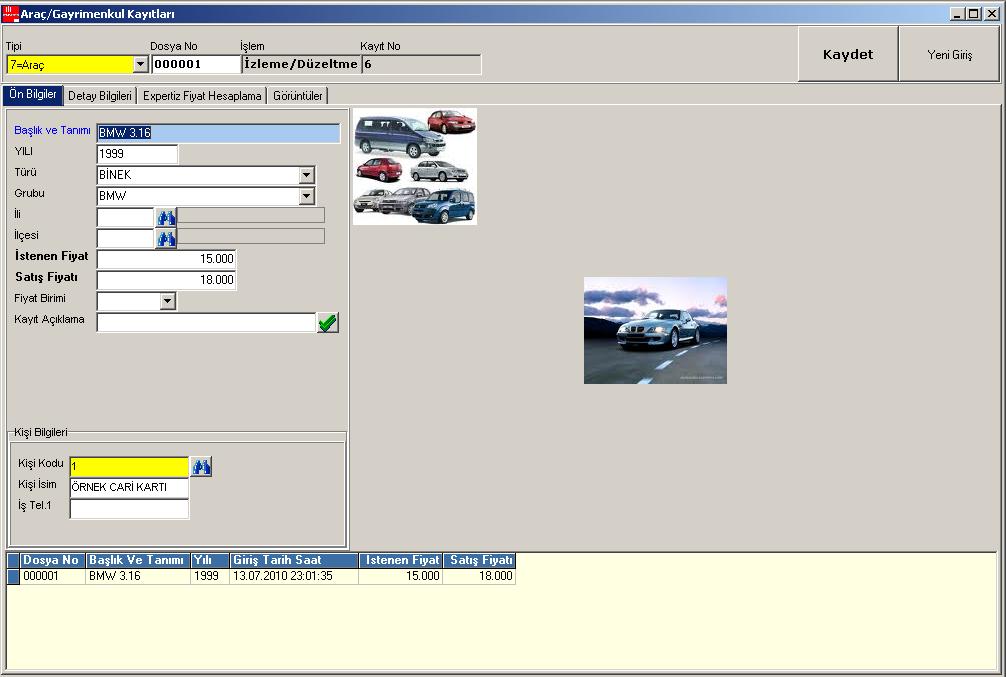This screenshot has width=1006, height=677.
Task: Click the green checkmark next to Kayıt Açıklama
Action: pos(327,323)
